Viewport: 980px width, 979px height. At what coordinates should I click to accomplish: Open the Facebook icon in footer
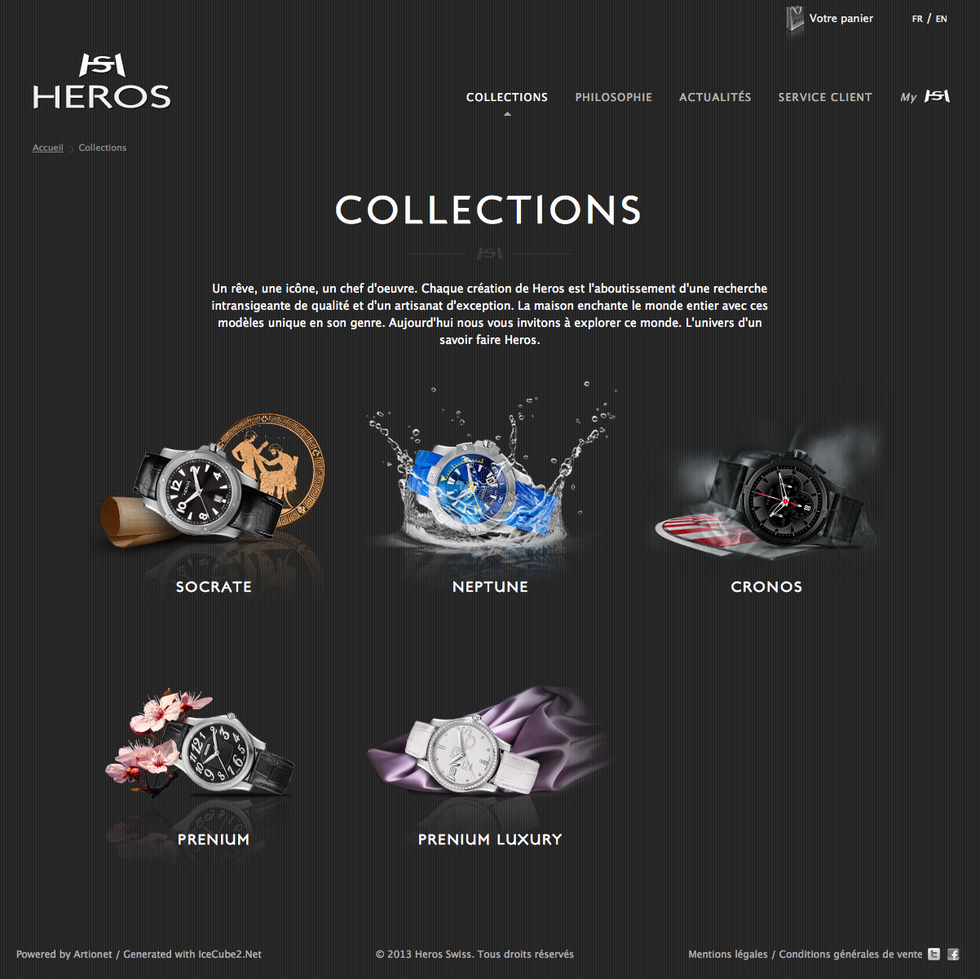[x=953, y=953]
